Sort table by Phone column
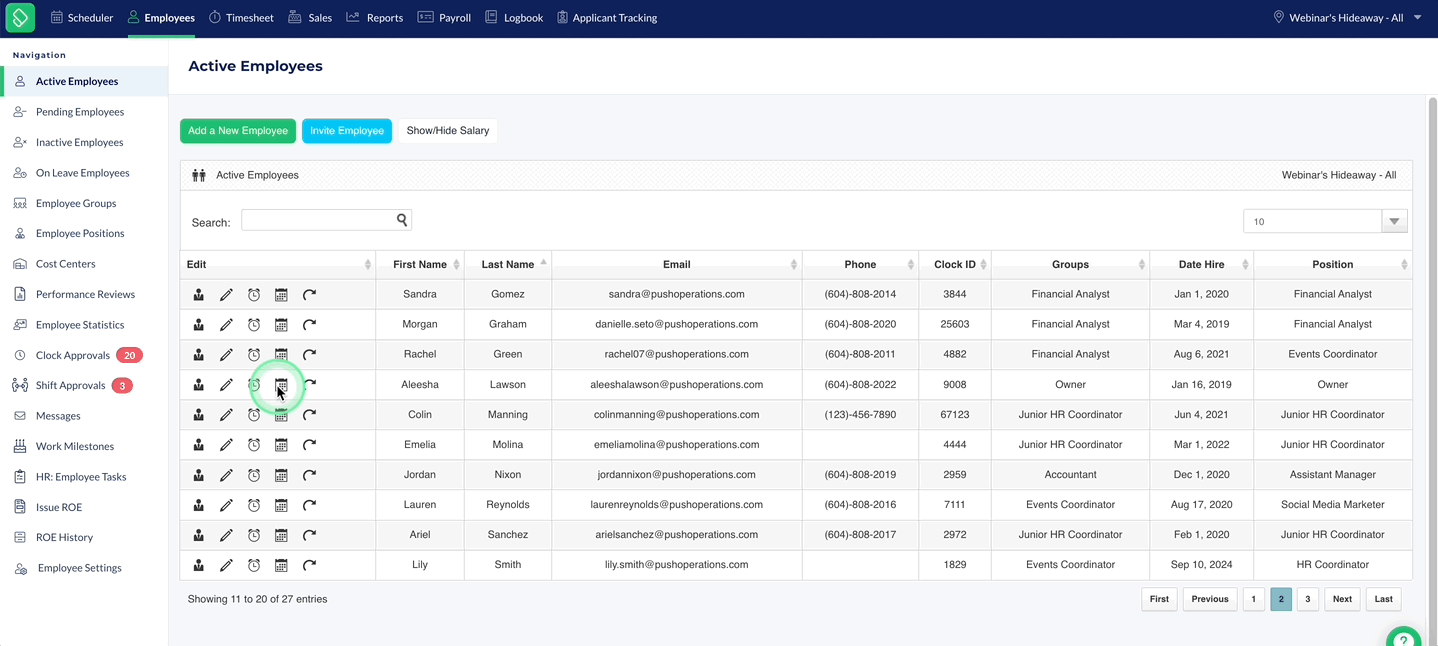The height and width of the screenshot is (646, 1438). pos(860,265)
